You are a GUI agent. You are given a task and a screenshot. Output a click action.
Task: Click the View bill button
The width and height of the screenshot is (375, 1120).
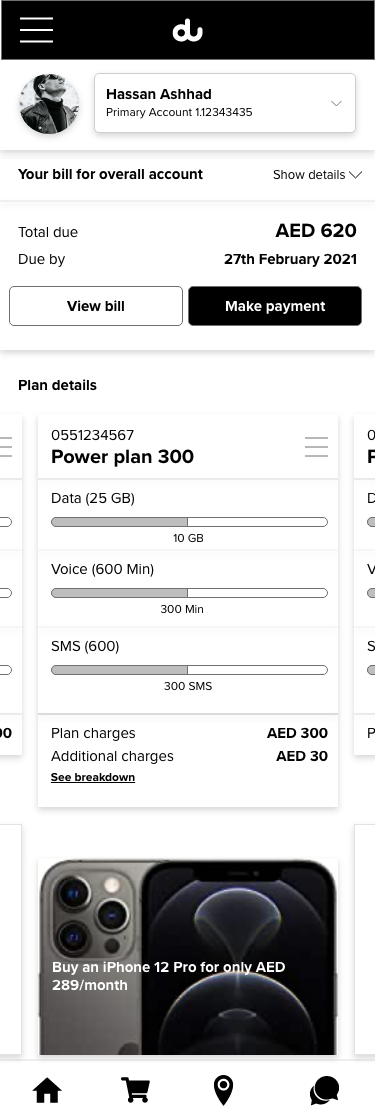[96, 306]
